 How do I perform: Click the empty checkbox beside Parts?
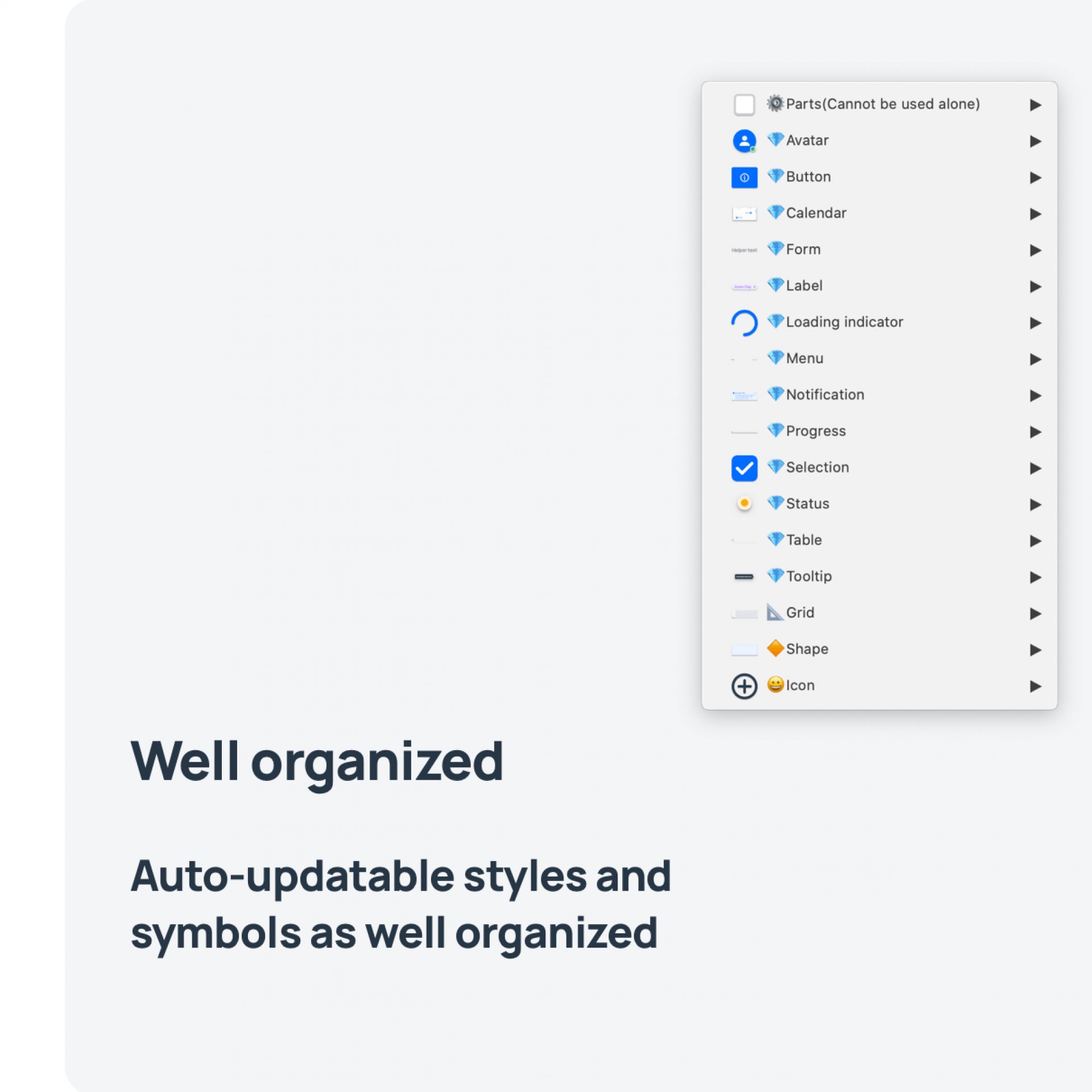coord(744,105)
